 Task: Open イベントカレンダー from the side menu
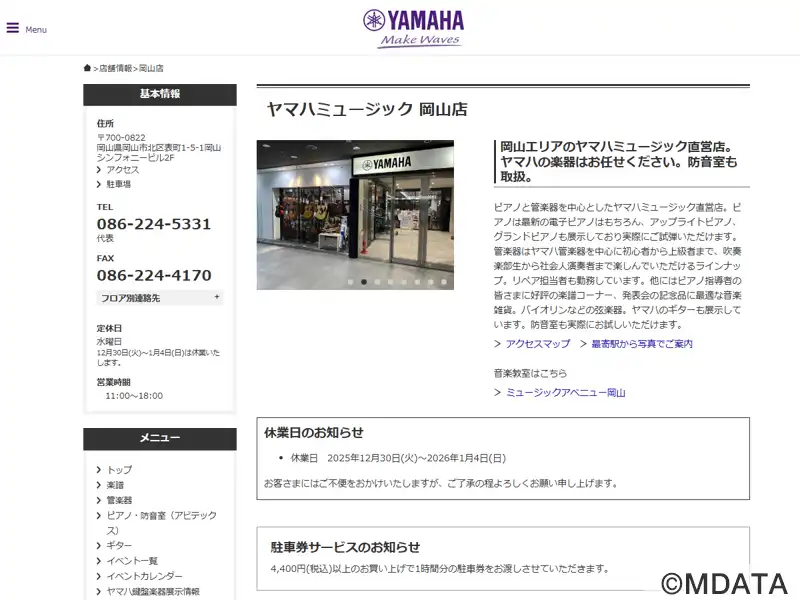tap(144, 576)
